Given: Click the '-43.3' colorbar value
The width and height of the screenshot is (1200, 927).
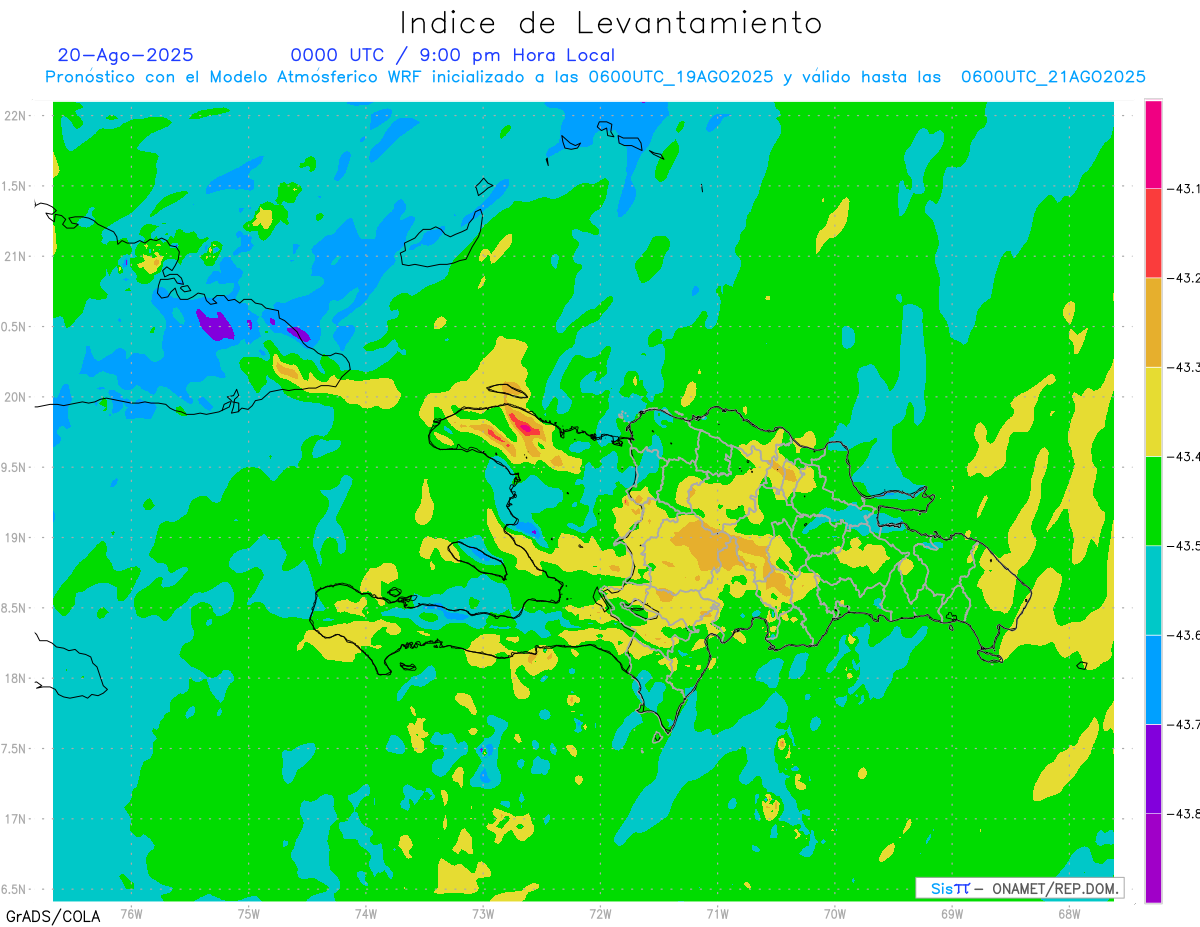Looking at the screenshot, I should (1184, 367).
